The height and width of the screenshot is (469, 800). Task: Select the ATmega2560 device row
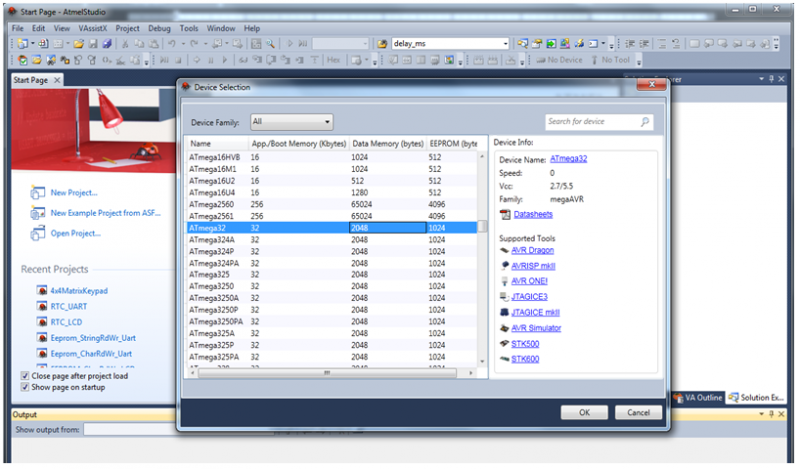pyautogui.click(x=332, y=204)
